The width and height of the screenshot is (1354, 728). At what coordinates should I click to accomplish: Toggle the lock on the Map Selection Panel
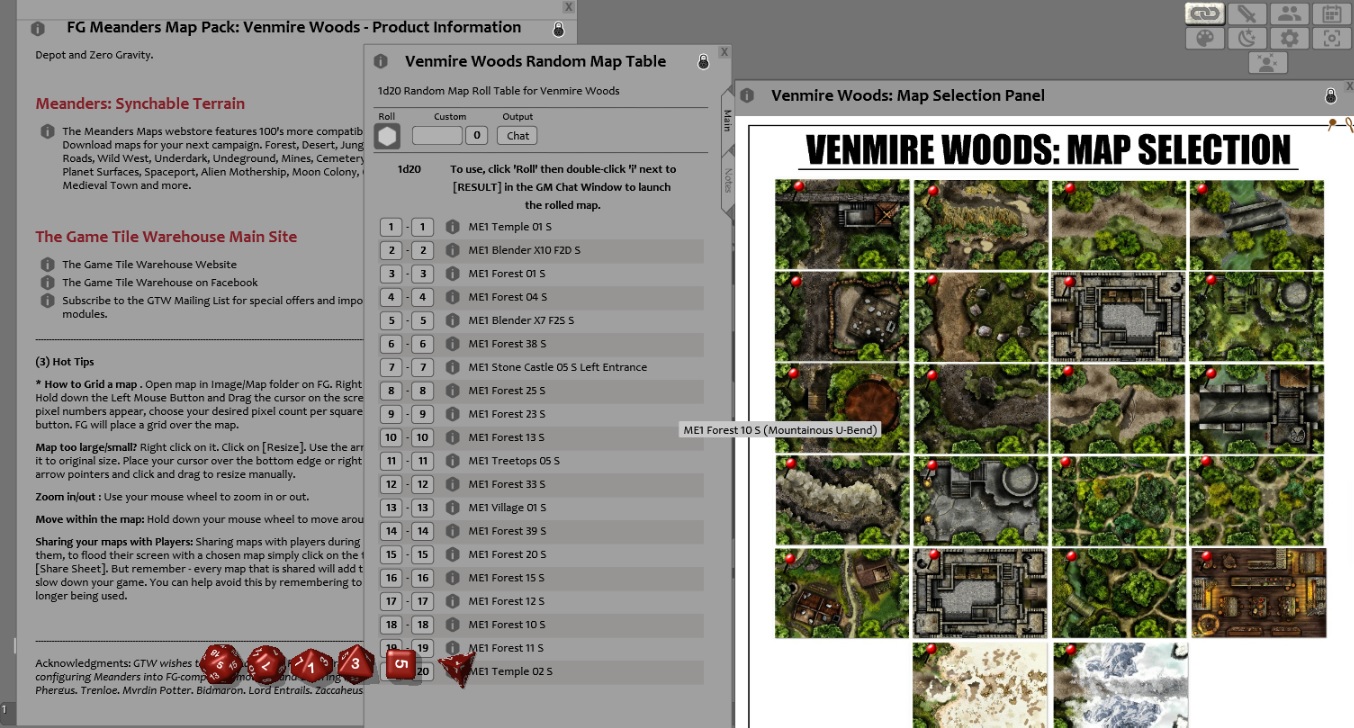click(x=1331, y=96)
